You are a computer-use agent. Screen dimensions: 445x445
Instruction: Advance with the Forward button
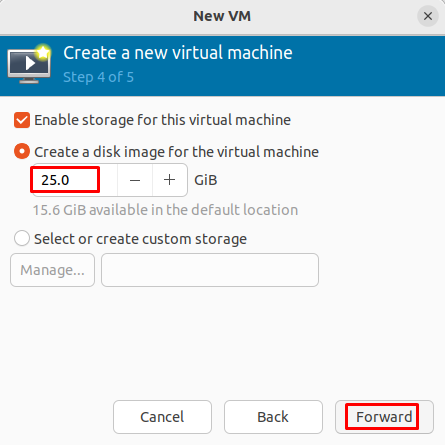(384, 417)
